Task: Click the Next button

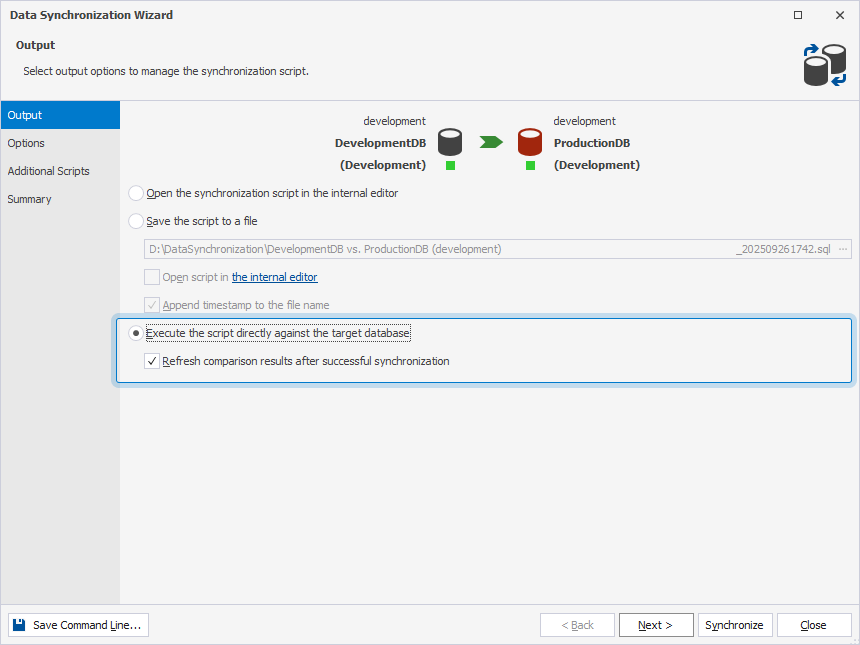Action: [656, 624]
